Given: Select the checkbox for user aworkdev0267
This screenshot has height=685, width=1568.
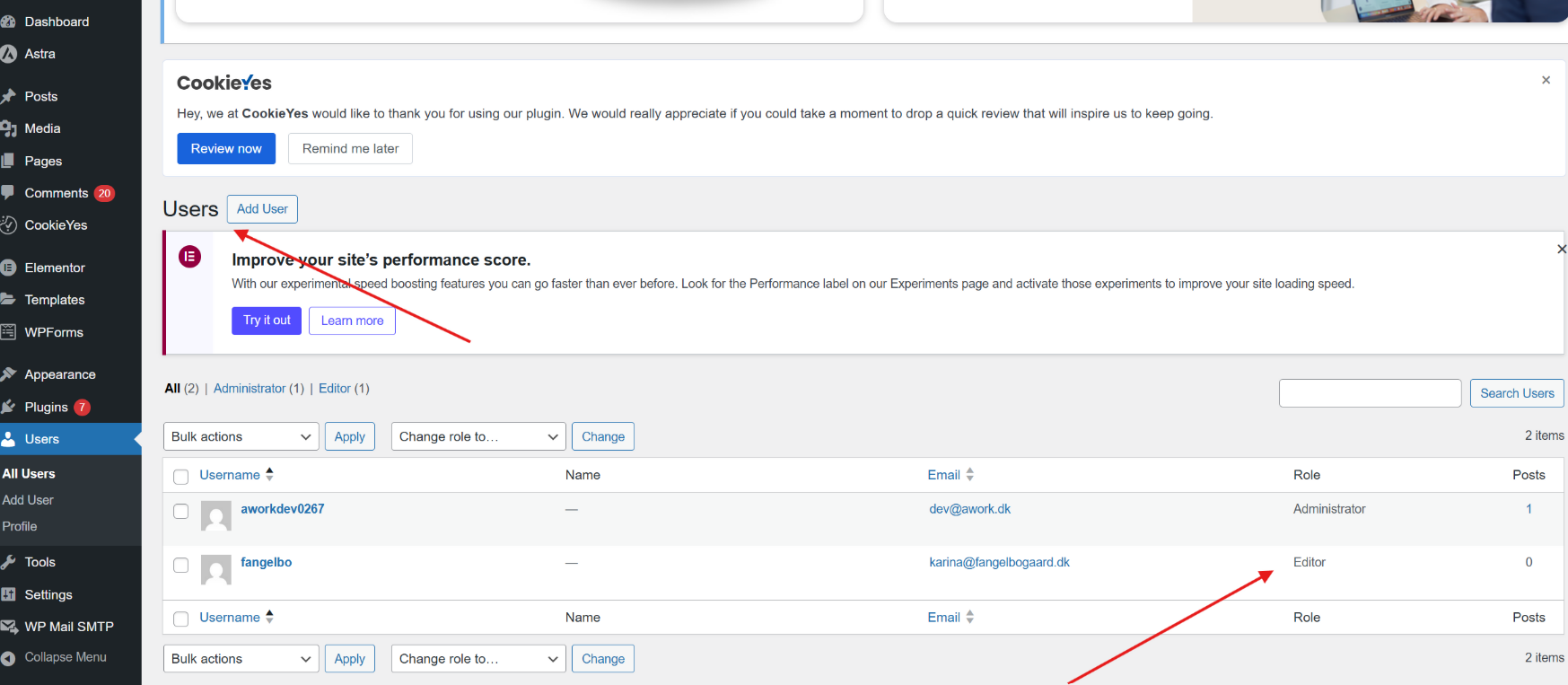Looking at the screenshot, I should (x=180, y=512).
